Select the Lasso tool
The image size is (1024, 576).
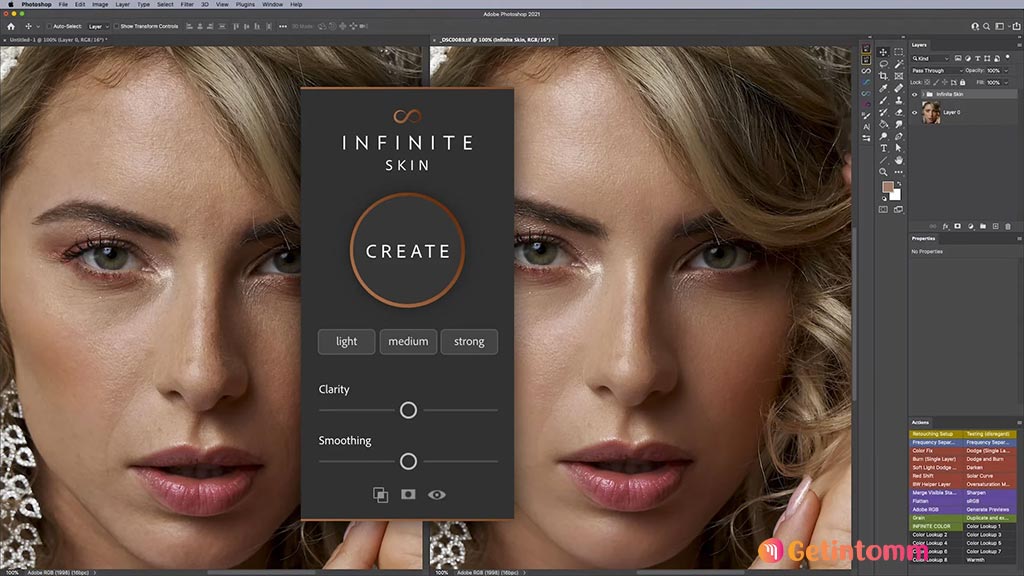point(883,64)
